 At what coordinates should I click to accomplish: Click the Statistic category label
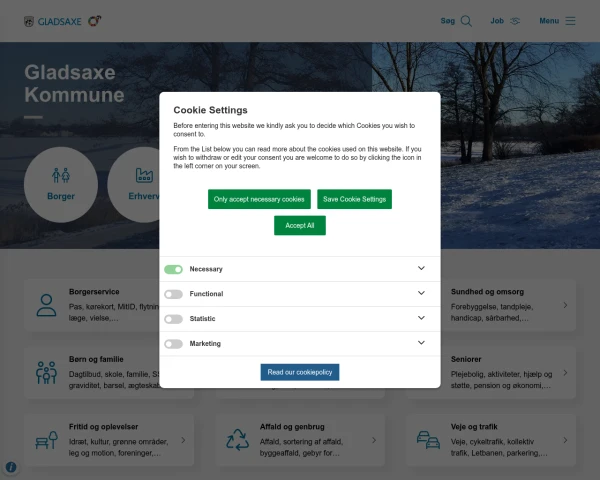(202, 319)
